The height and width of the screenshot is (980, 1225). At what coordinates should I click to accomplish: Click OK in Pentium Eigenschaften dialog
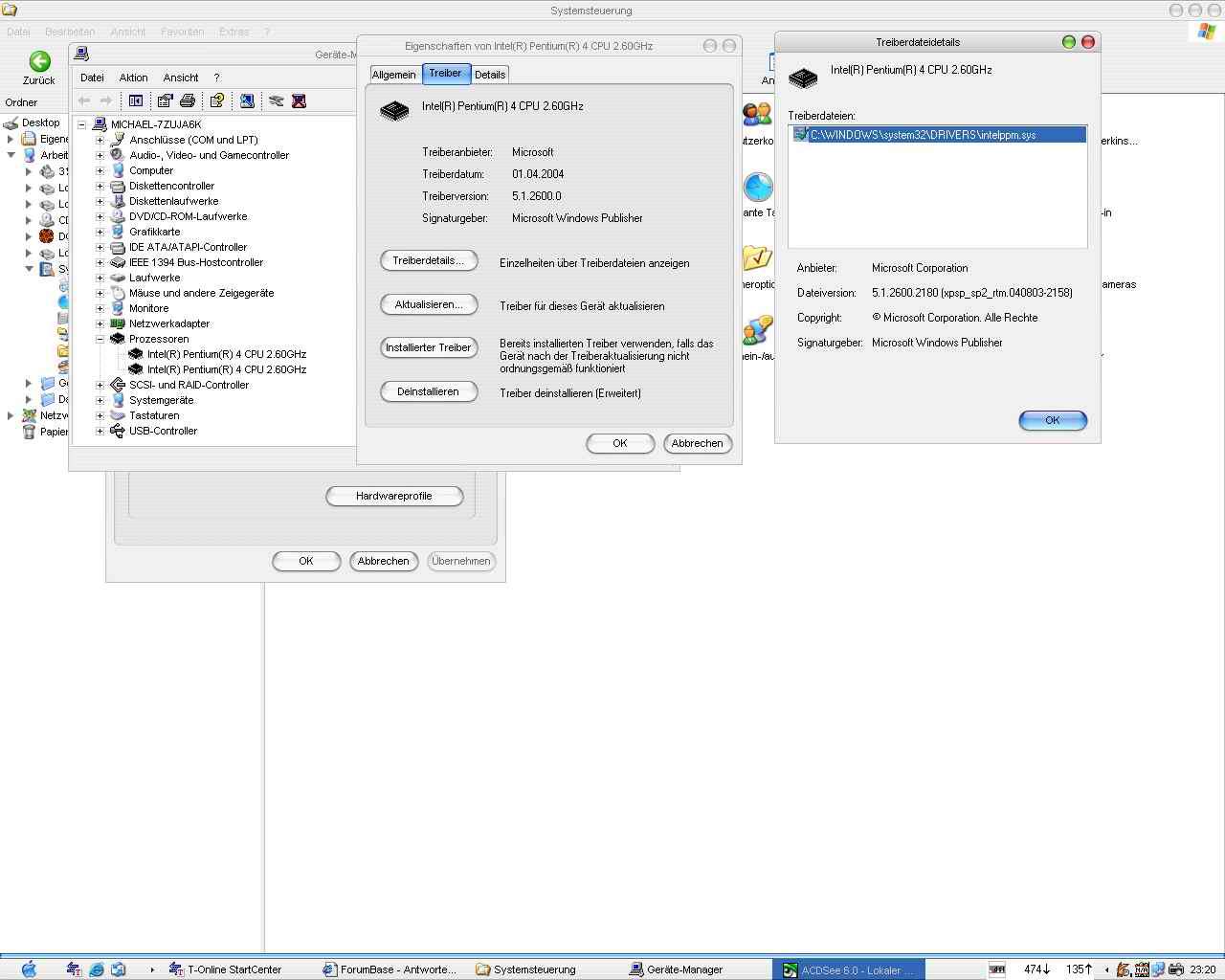pos(620,443)
